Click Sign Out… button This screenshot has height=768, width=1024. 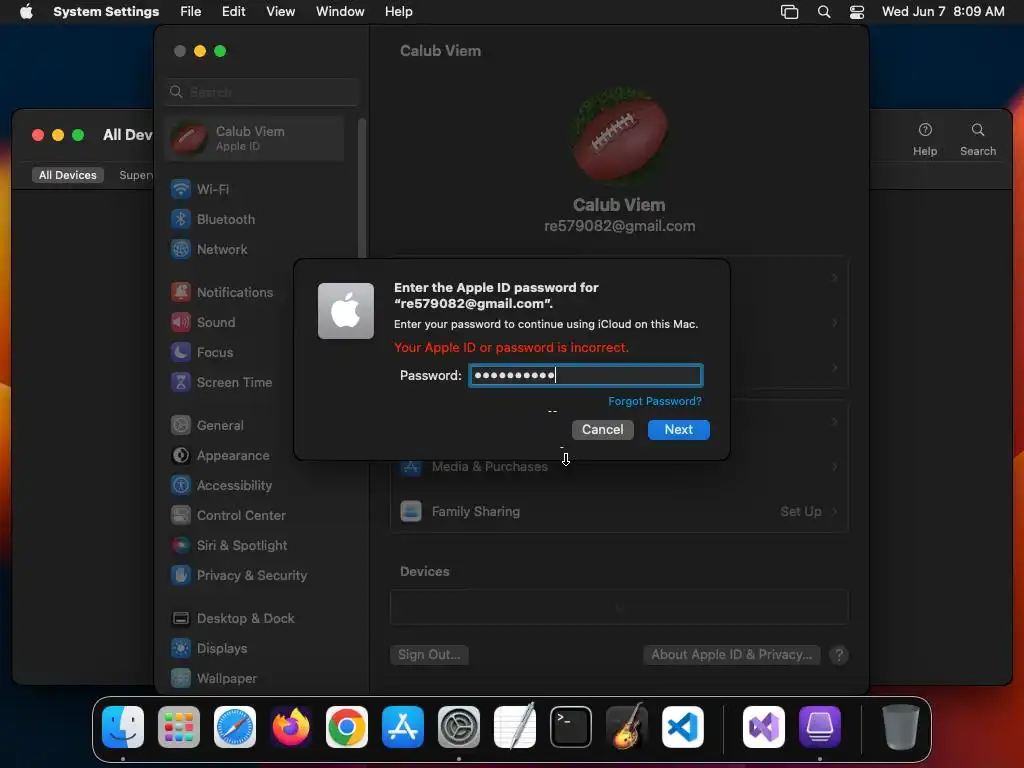429,655
